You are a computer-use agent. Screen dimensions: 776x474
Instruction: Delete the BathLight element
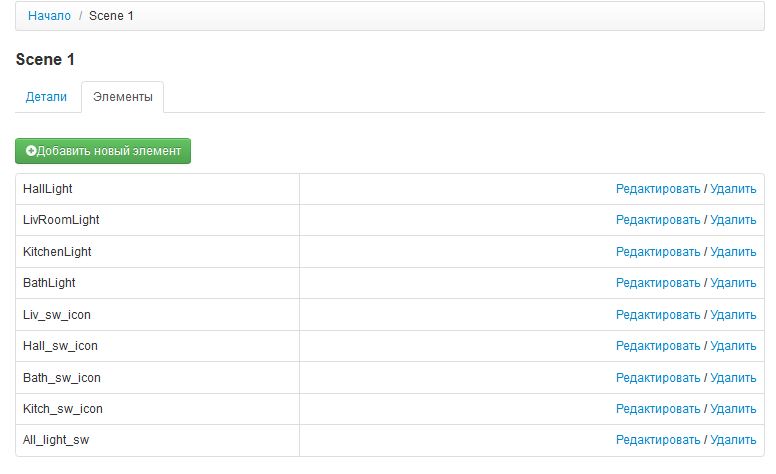[x=733, y=283]
